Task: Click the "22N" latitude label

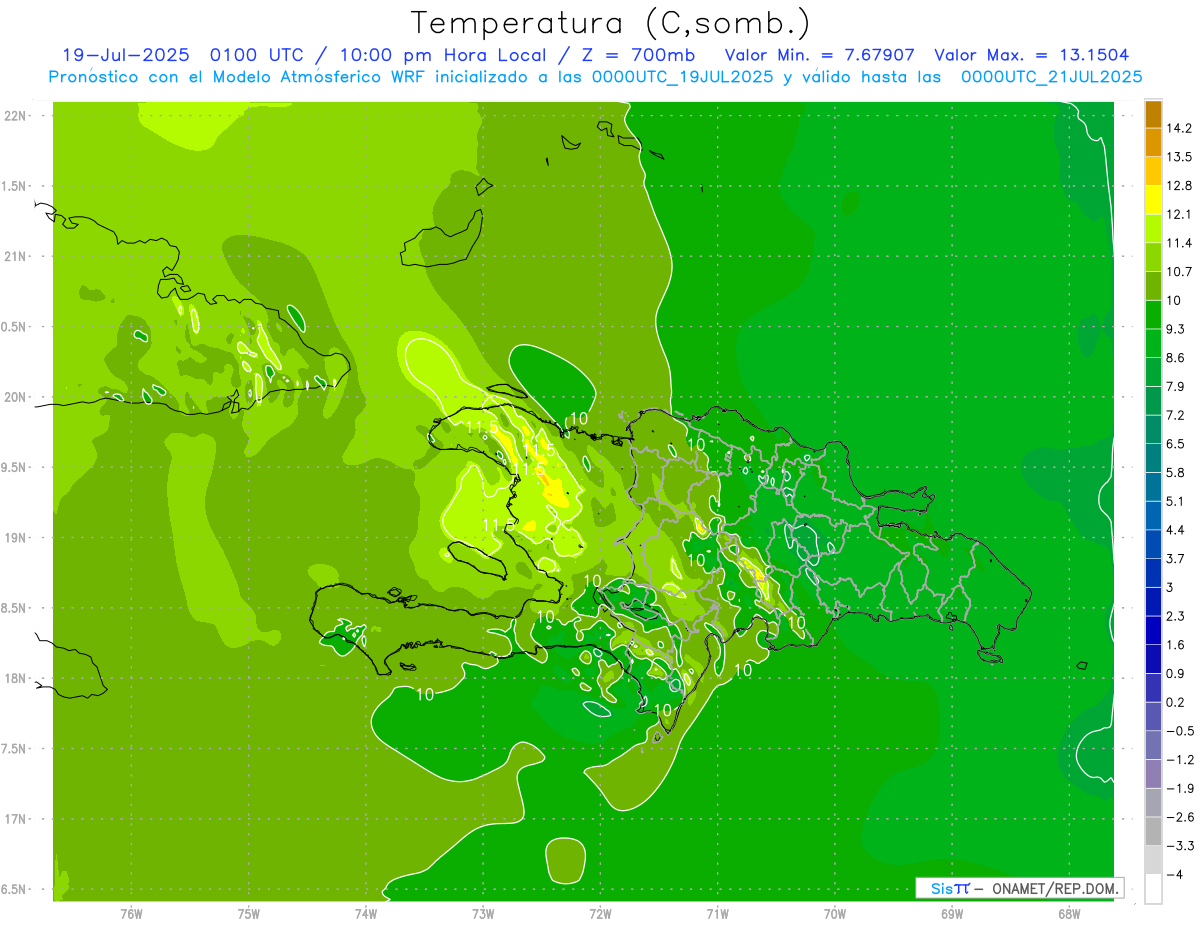Action: (14, 116)
